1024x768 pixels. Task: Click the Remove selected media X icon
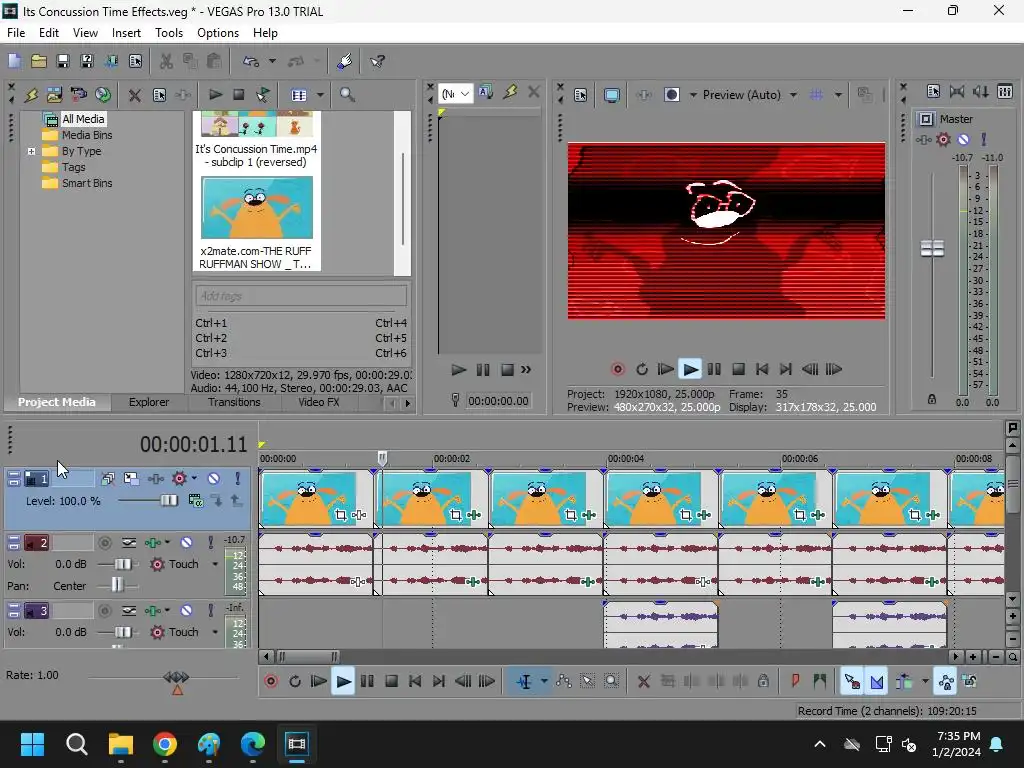click(x=135, y=95)
